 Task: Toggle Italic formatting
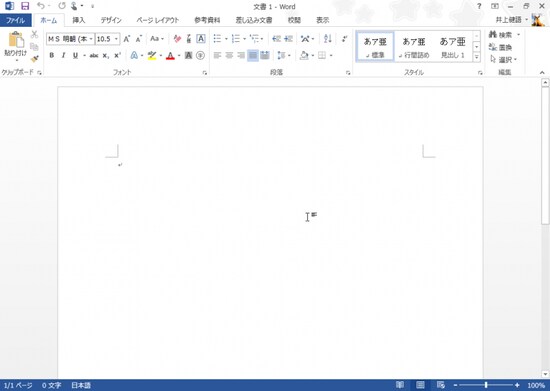coord(63,55)
